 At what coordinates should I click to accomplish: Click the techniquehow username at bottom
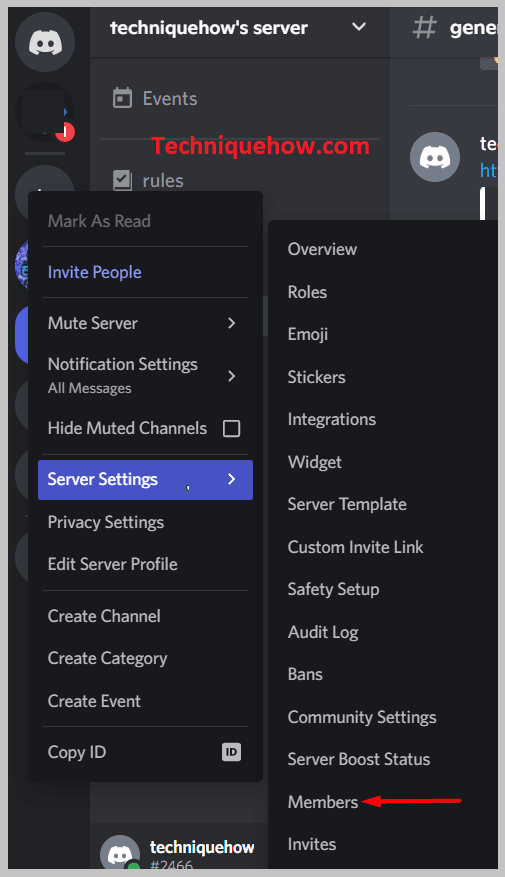point(202,848)
